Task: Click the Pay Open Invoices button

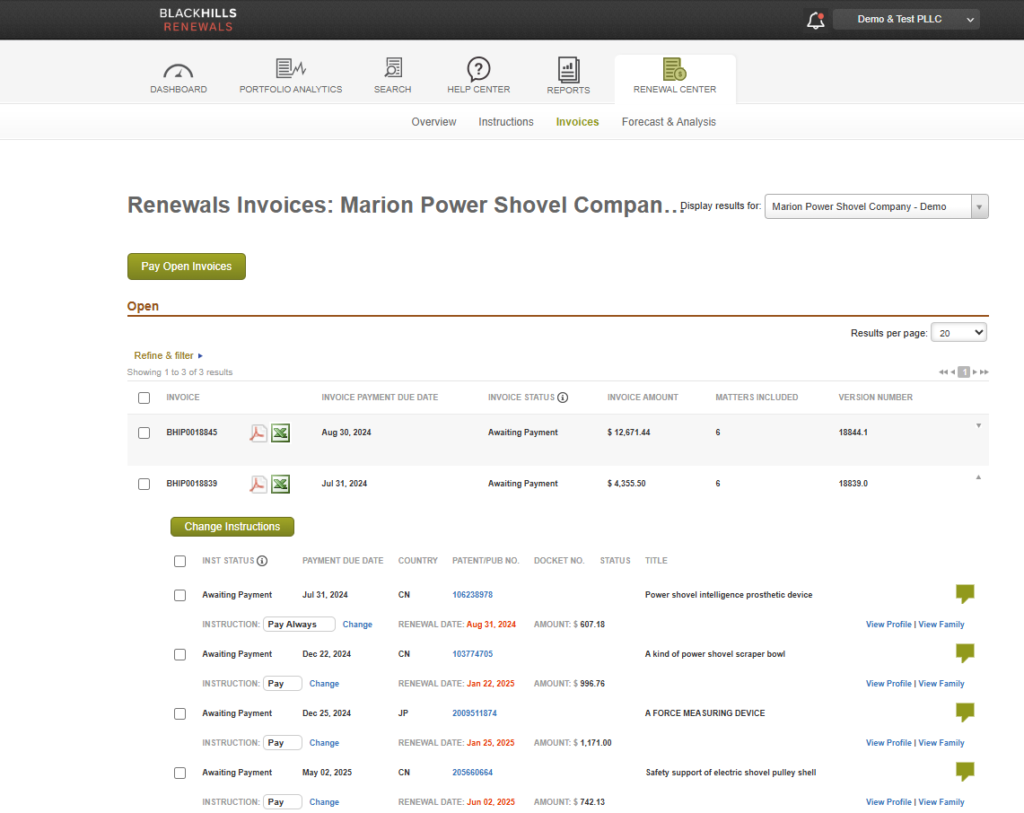Action: (x=186, y=267)
